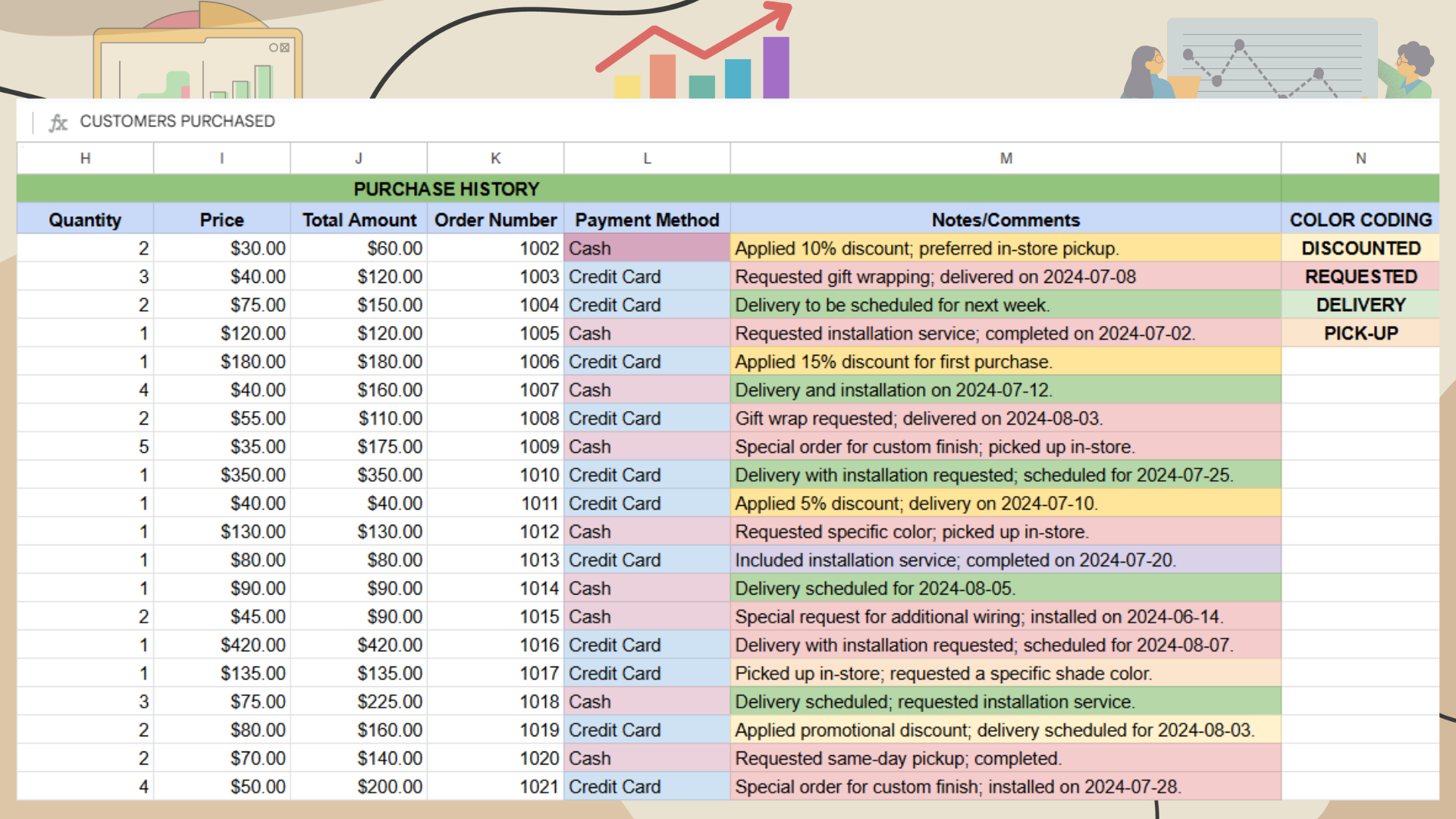Screen dimensions: 1456x819
Task: Click the PURCHASE HISTORY title cell
Action: (x=446, y=189)
